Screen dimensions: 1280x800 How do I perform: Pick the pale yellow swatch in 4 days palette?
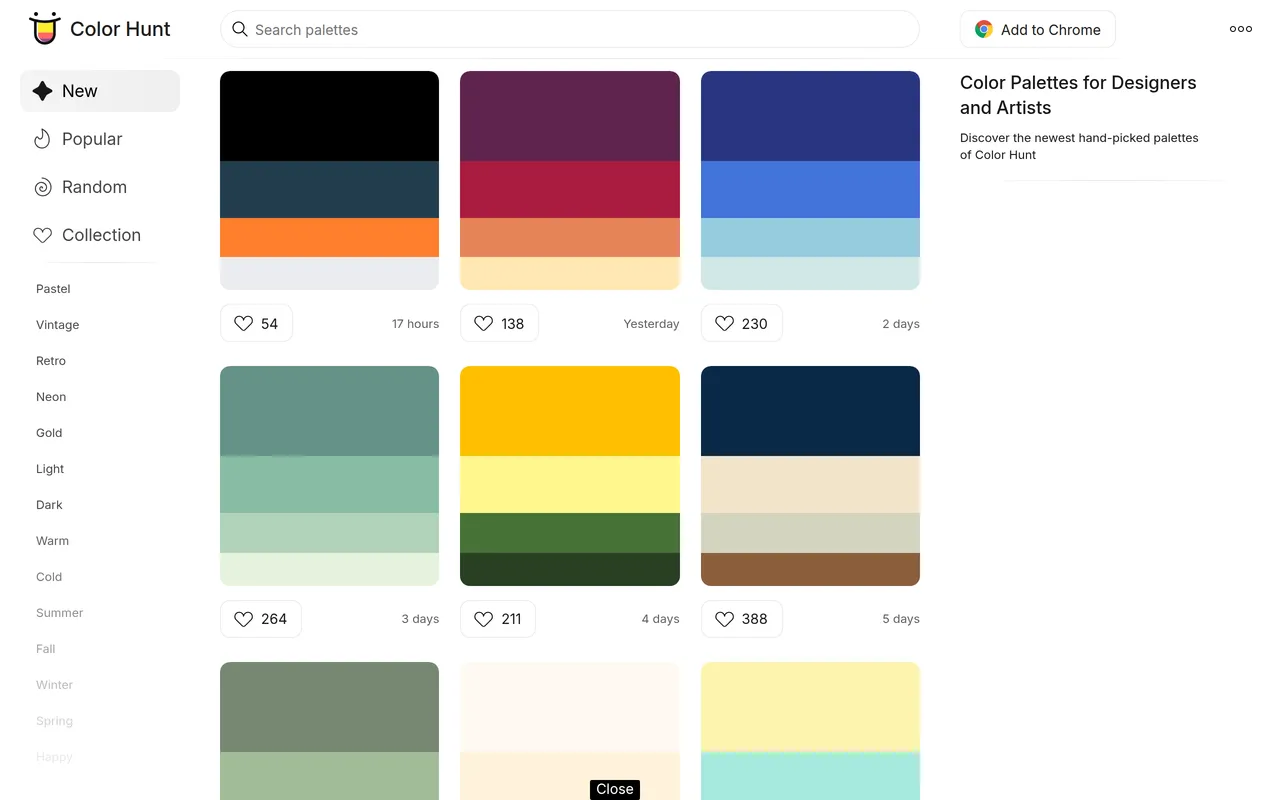570,484
